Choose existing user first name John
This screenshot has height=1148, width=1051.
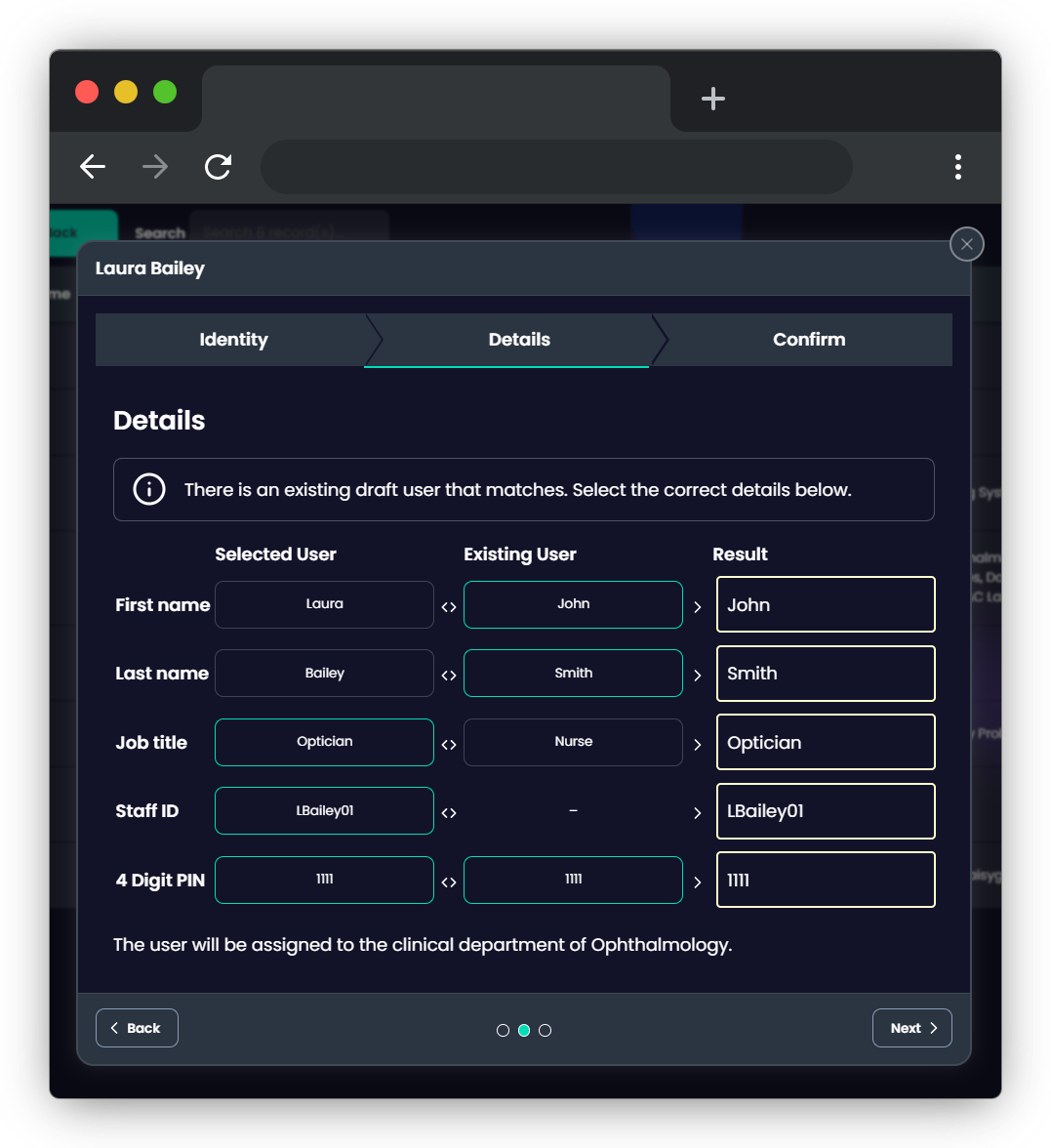click(x=573, y=605)
